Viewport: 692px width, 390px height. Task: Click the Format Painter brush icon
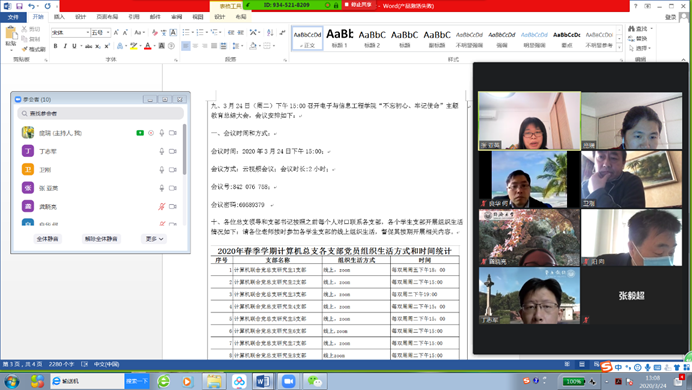click(25, 49)
